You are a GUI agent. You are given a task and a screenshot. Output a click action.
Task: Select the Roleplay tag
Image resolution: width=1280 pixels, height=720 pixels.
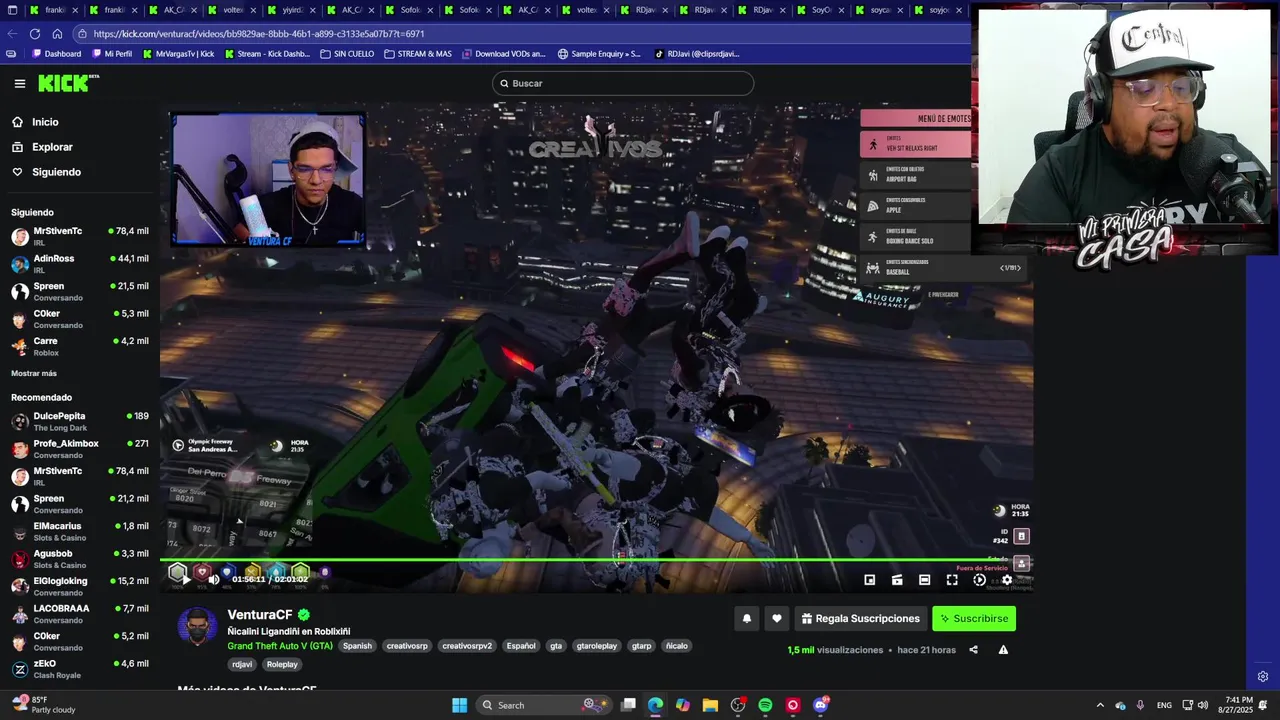(282, 664)
